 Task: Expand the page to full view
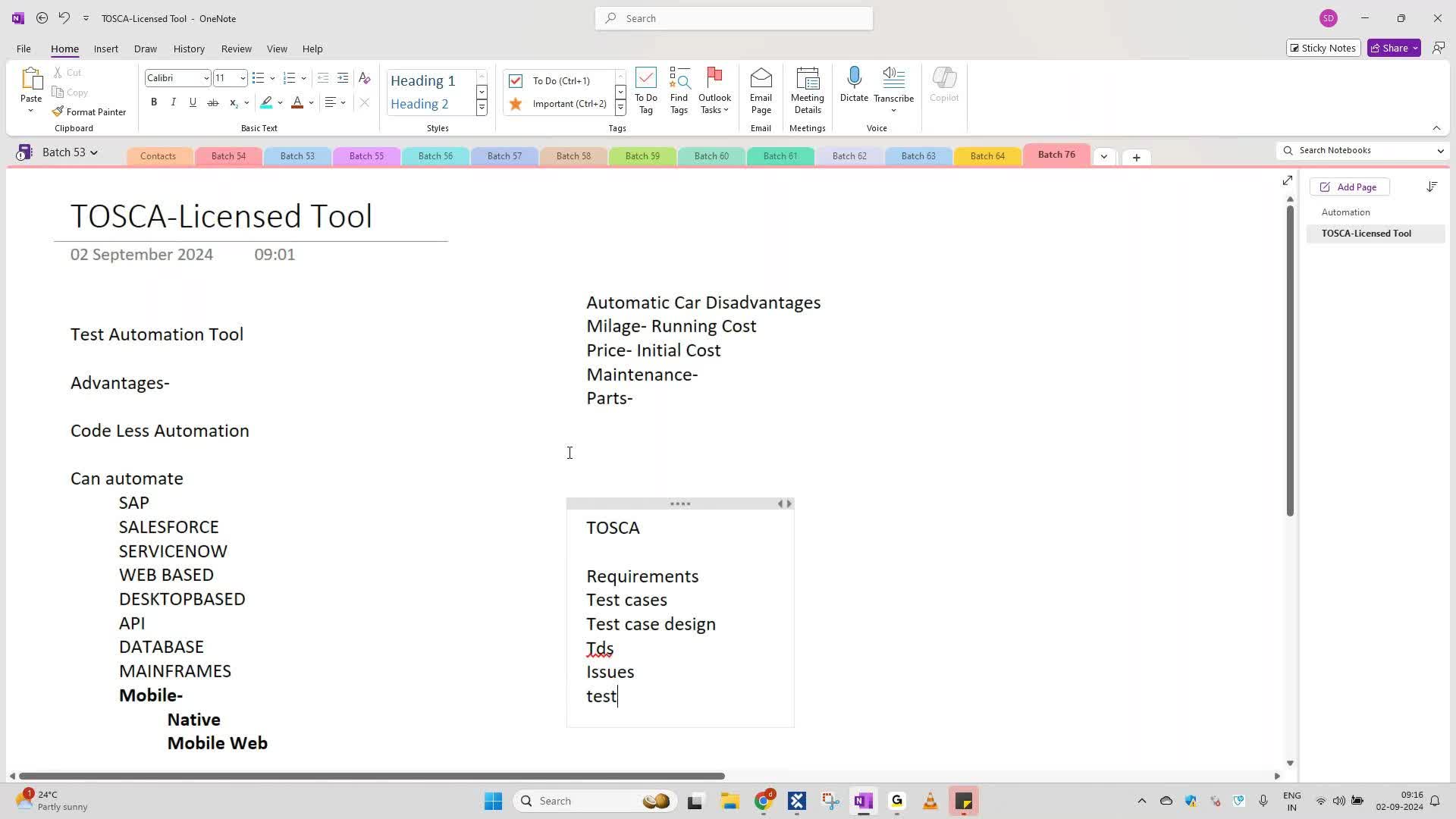click(x=1287, y=180)
